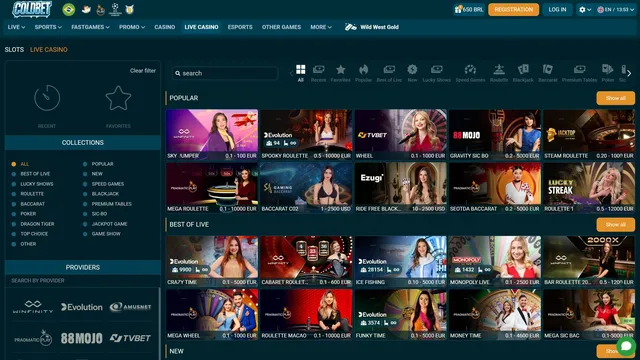This screenshot has height=360, width=640.
Task: Show the previous categories with the left arrow
Action: tap(291, 73)
